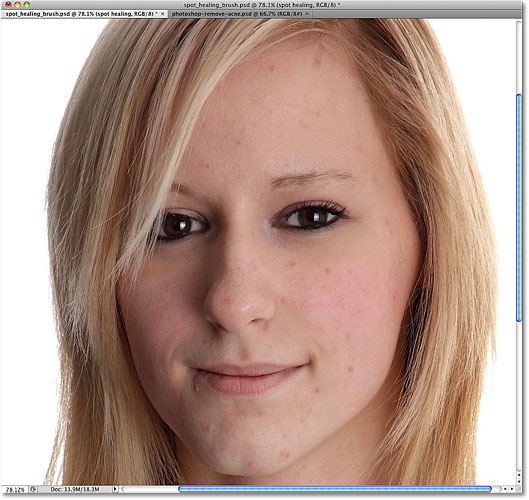Click the Doc: 13.9M/18.3M status info
Viewport: 529px width, 500px height.
(75, 489)
